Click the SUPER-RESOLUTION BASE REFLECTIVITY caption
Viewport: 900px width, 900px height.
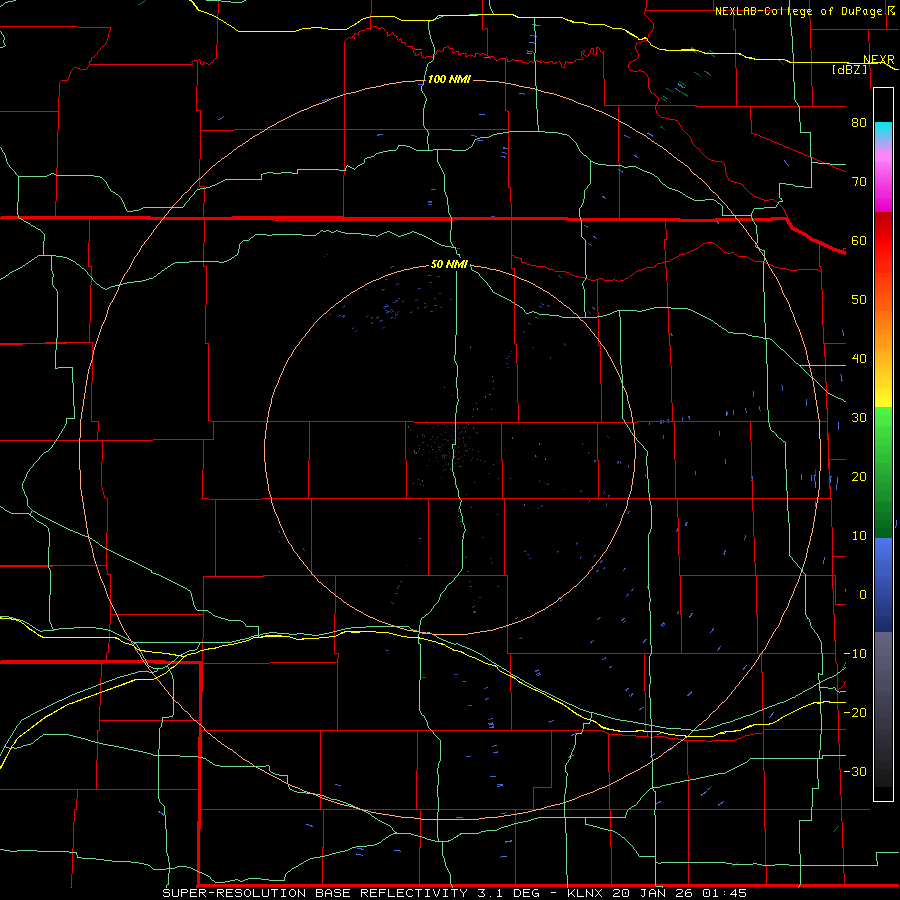(315, 893)
